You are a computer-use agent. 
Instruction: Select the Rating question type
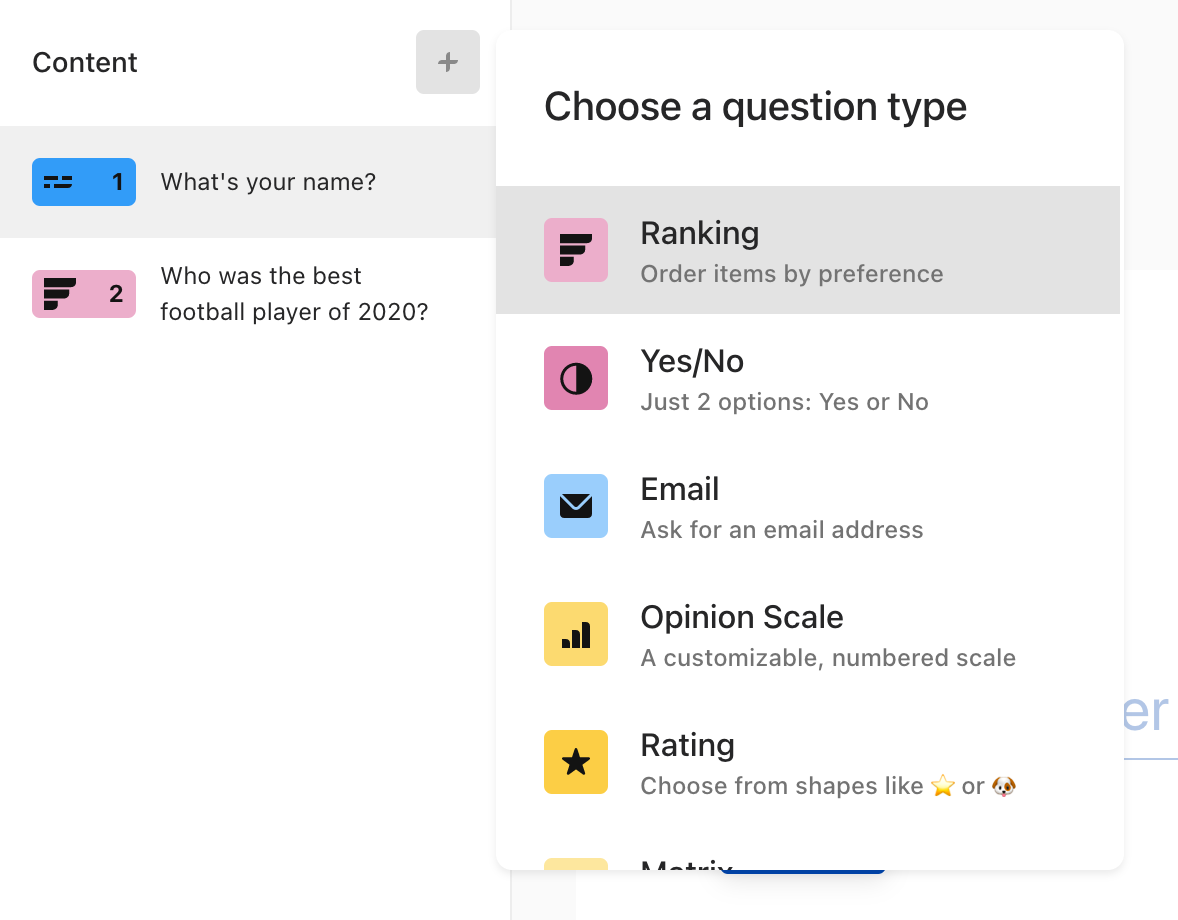[808, 762]
